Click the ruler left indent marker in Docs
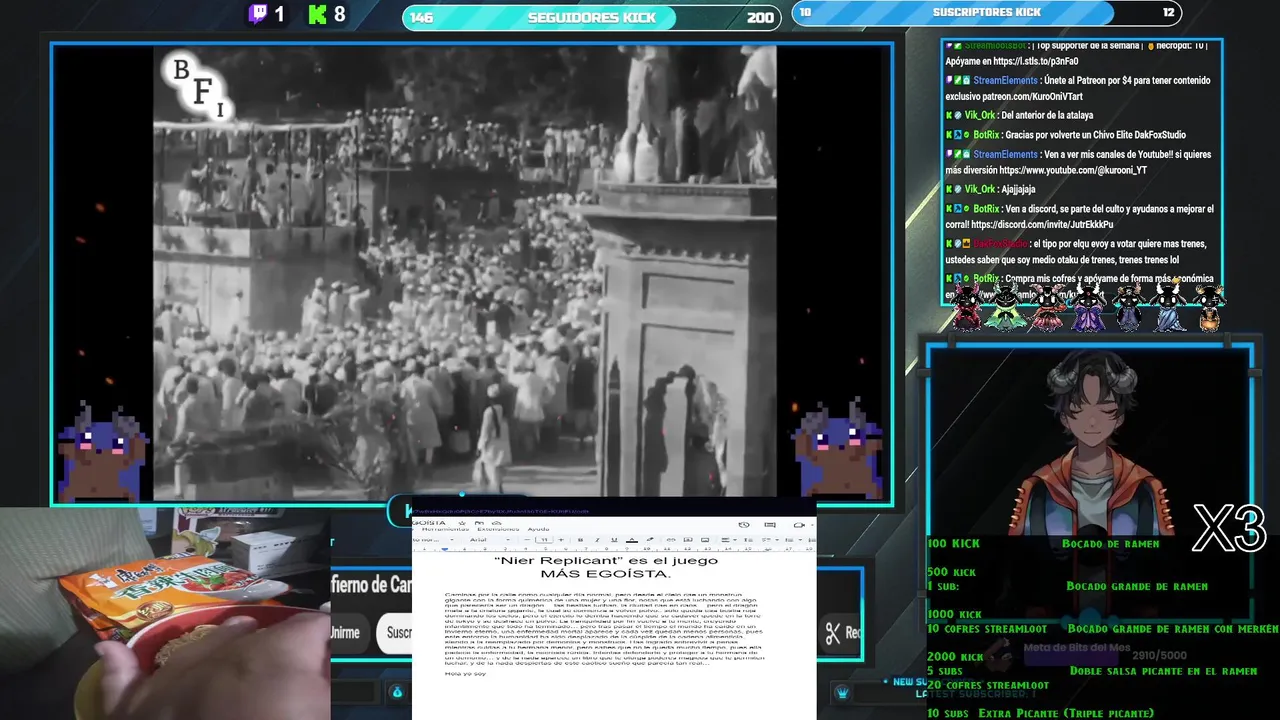1280x720 pixels. 445,550
